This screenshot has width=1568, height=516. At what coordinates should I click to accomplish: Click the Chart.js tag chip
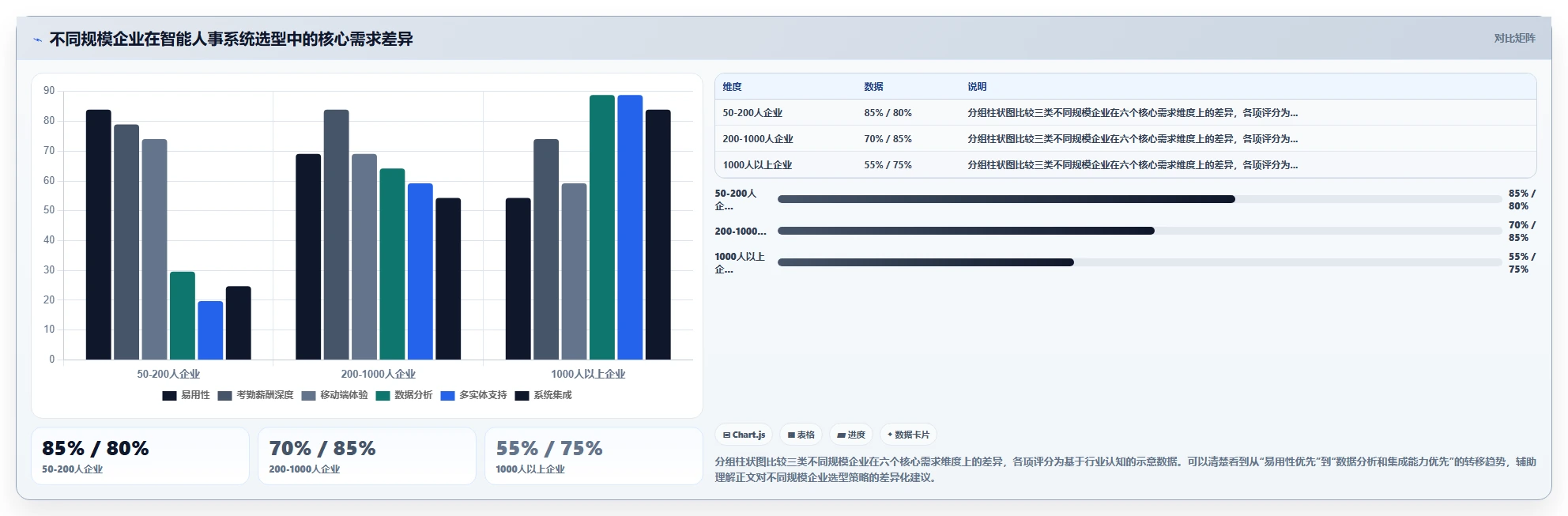pyautogui.click(x=744, y=435)
